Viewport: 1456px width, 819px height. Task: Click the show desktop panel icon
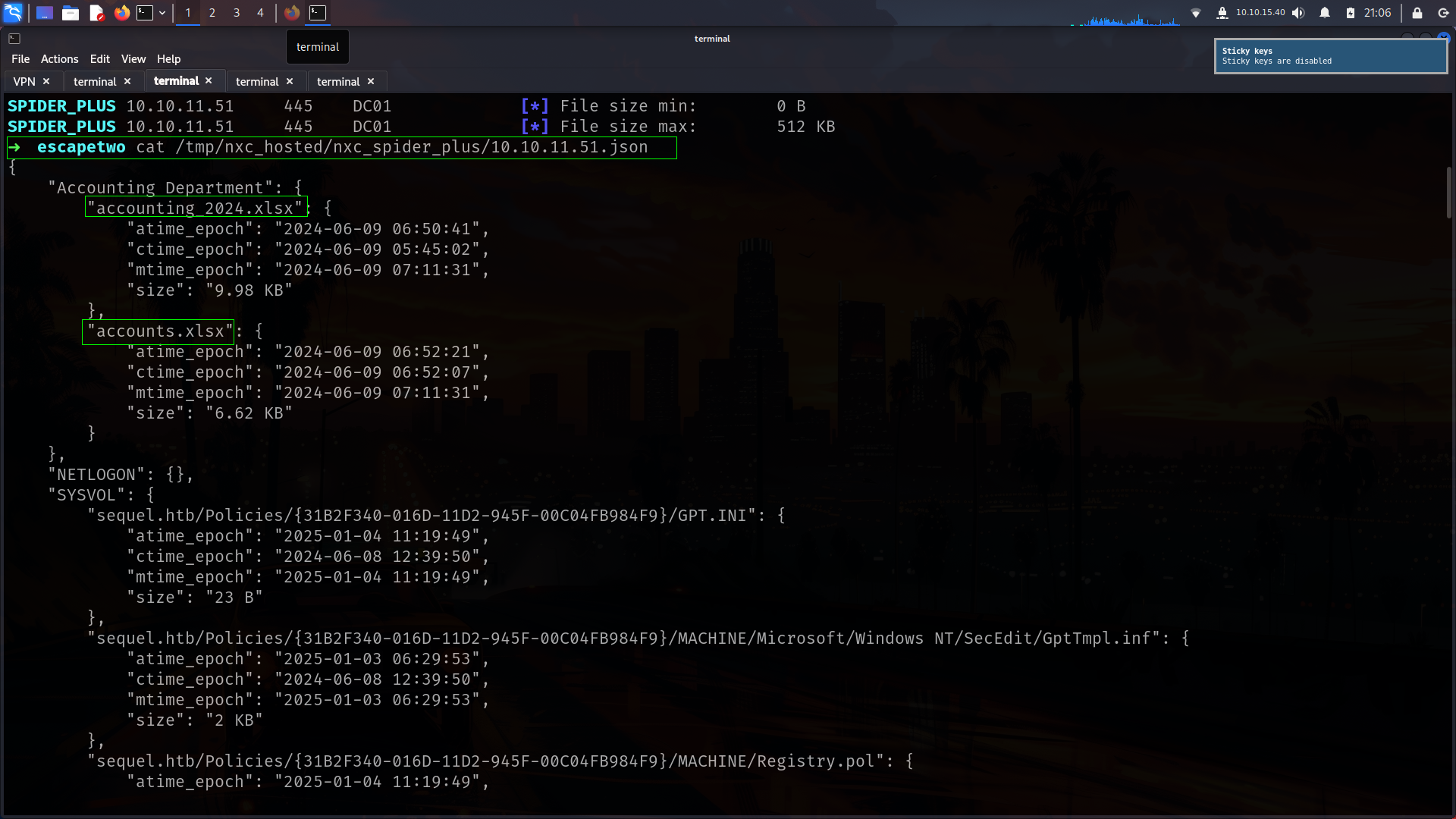click(45, 13)
